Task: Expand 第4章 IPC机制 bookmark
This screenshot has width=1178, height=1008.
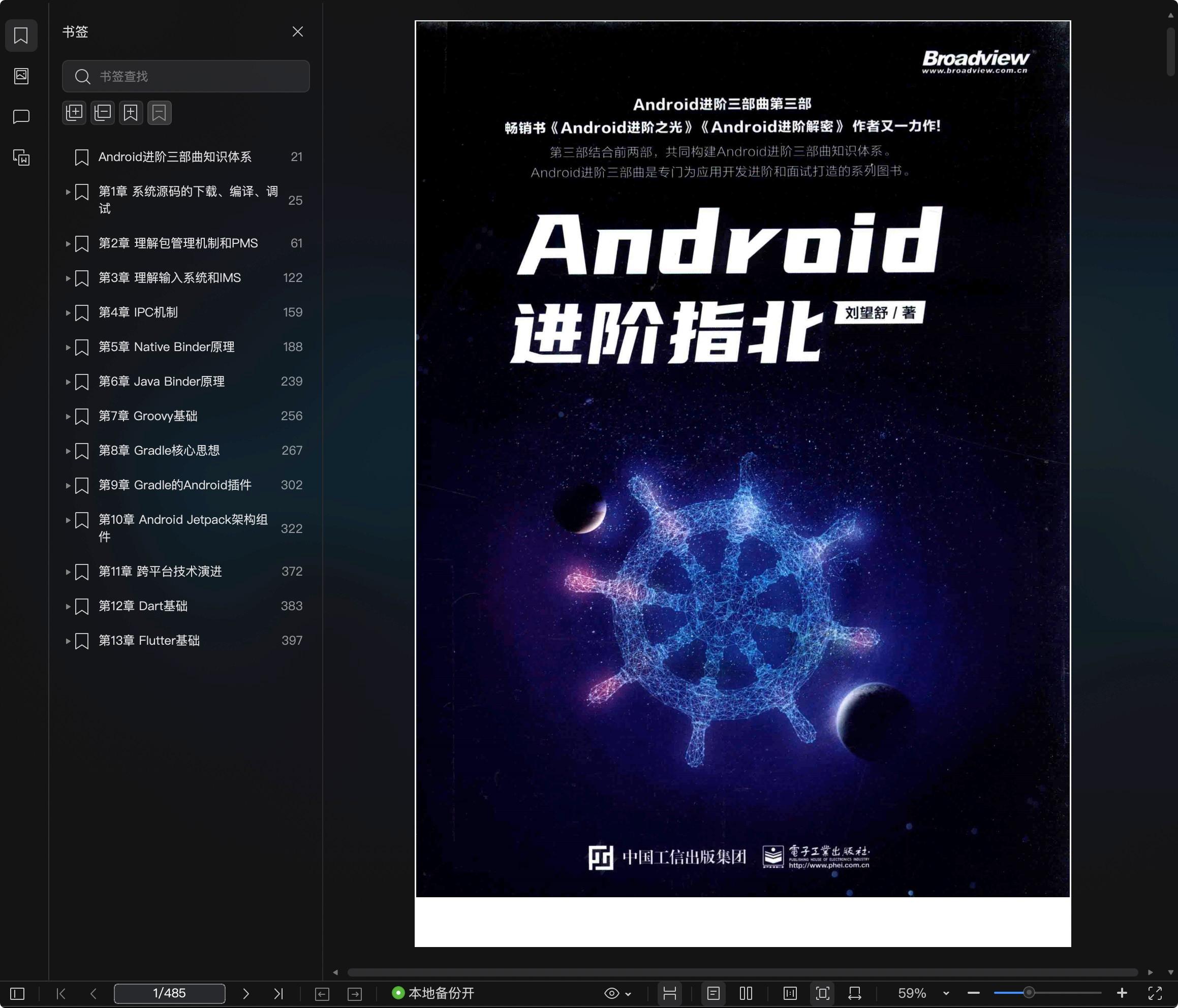Action: point(68,312)
